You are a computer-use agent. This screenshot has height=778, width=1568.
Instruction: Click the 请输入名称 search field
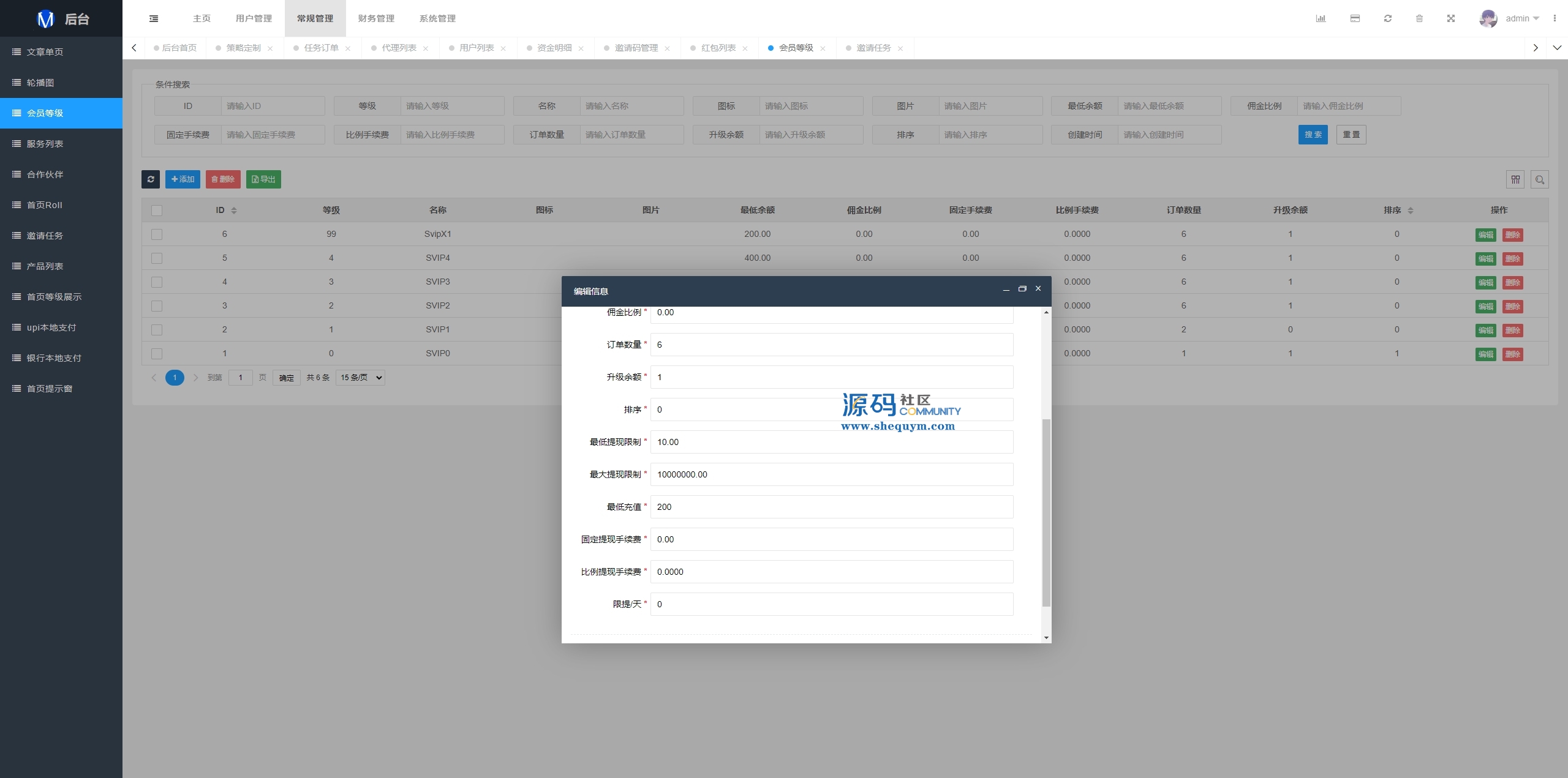[631, 106]
